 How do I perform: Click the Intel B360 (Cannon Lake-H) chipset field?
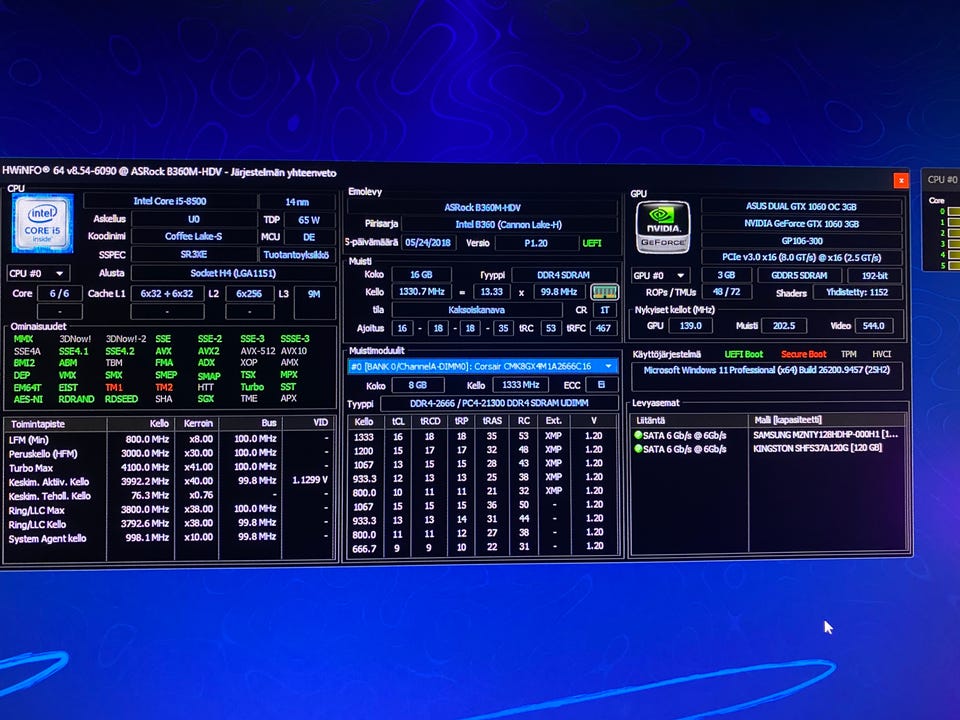[509, 225]
